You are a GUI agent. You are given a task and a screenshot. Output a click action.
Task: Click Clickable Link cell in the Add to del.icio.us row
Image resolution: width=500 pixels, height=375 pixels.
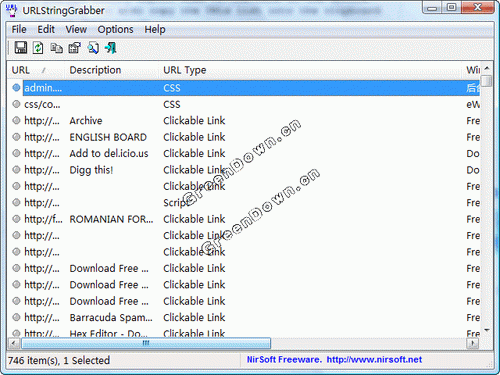pyautogui.click(x=194, y=153)
